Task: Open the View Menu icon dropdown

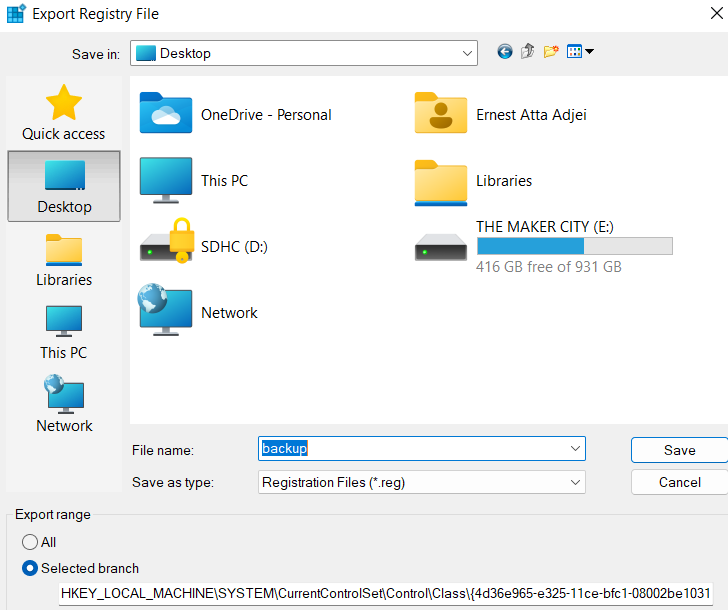Action: pyautogui.click(x=580, y=52)
